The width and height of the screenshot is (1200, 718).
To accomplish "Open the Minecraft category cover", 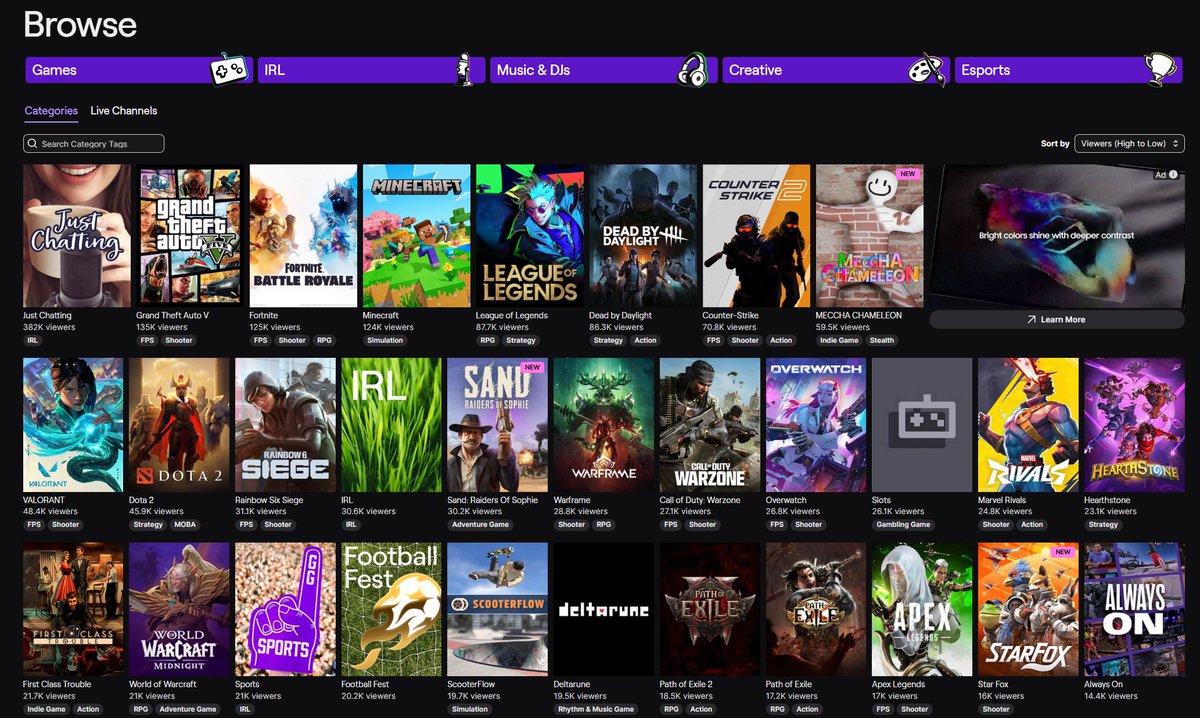I will [416, 236].
